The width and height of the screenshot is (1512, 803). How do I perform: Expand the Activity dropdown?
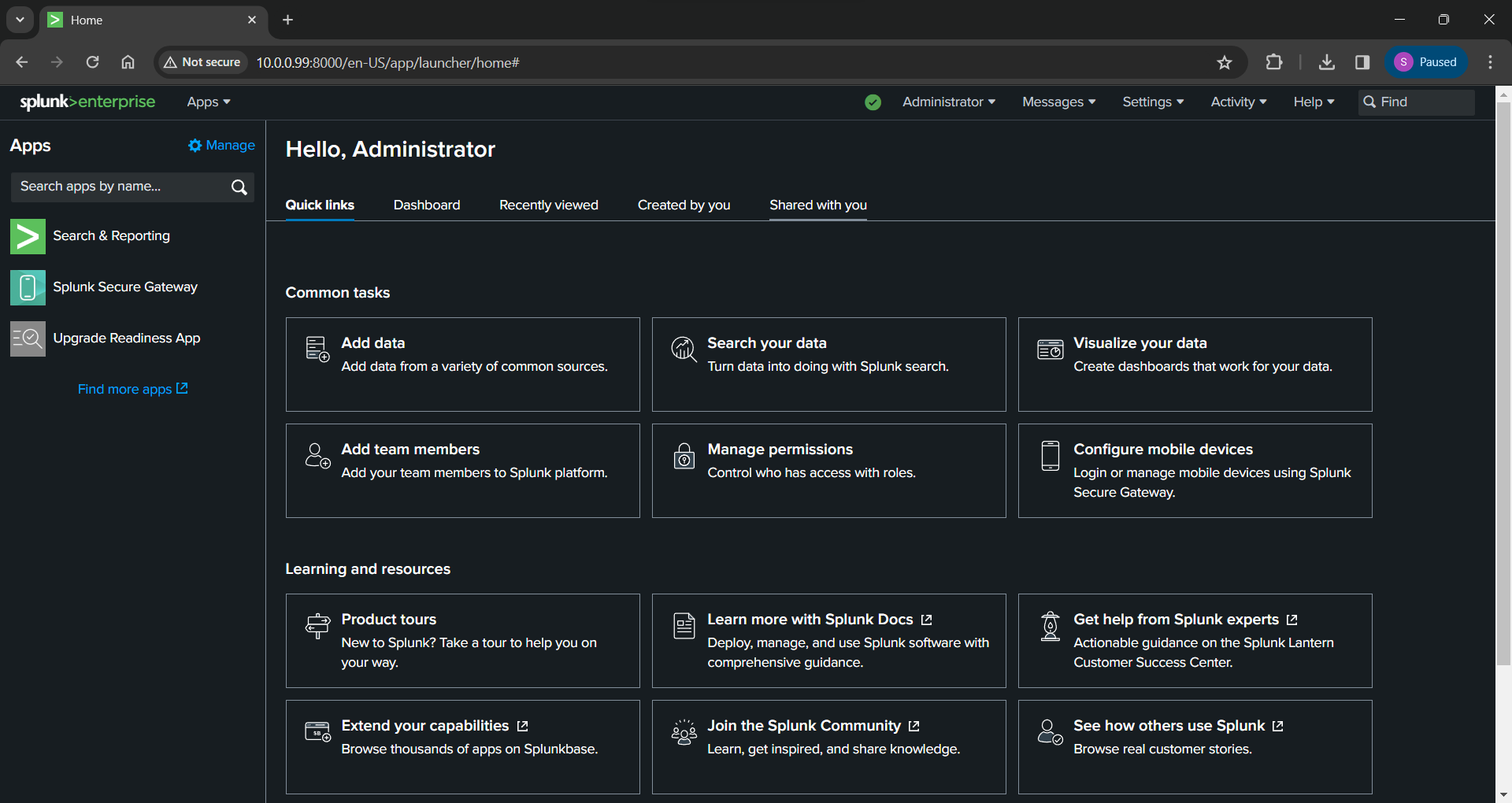pos(1239,102)
